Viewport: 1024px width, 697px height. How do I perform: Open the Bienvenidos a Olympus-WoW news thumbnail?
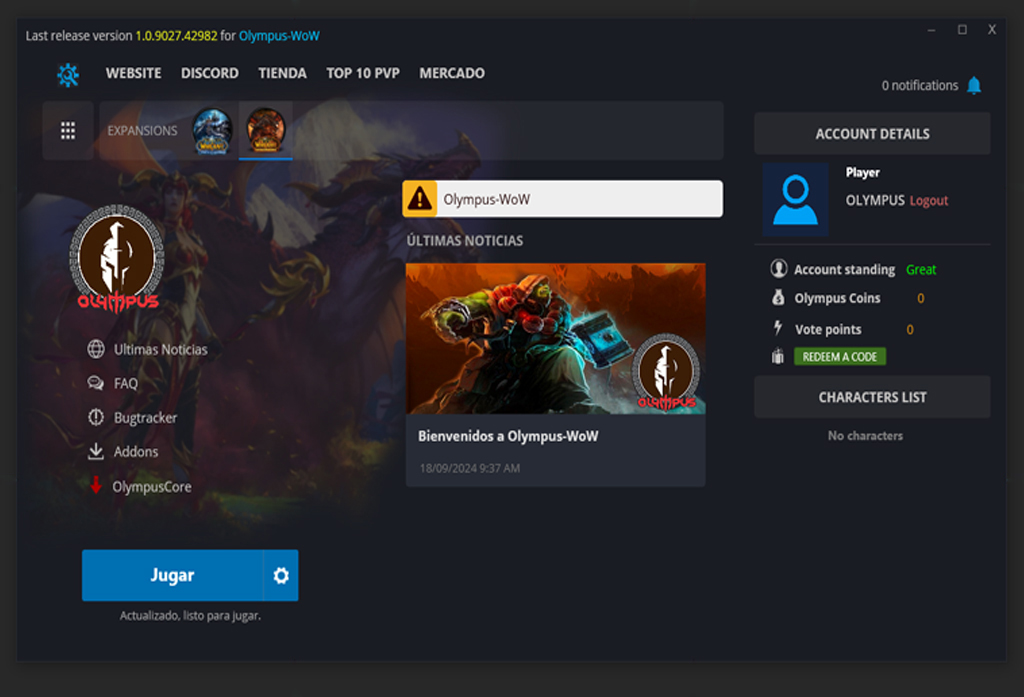coord(555,339)
